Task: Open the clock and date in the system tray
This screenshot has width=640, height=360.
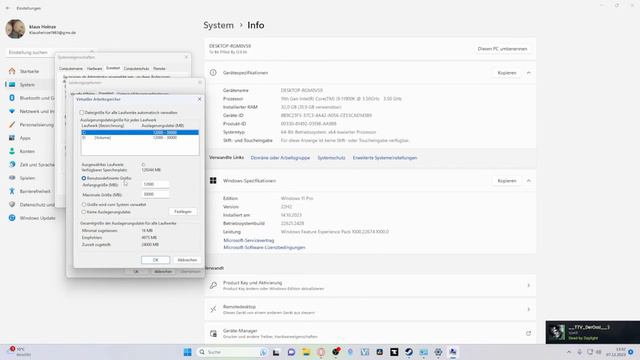Action: coord(616,352)
